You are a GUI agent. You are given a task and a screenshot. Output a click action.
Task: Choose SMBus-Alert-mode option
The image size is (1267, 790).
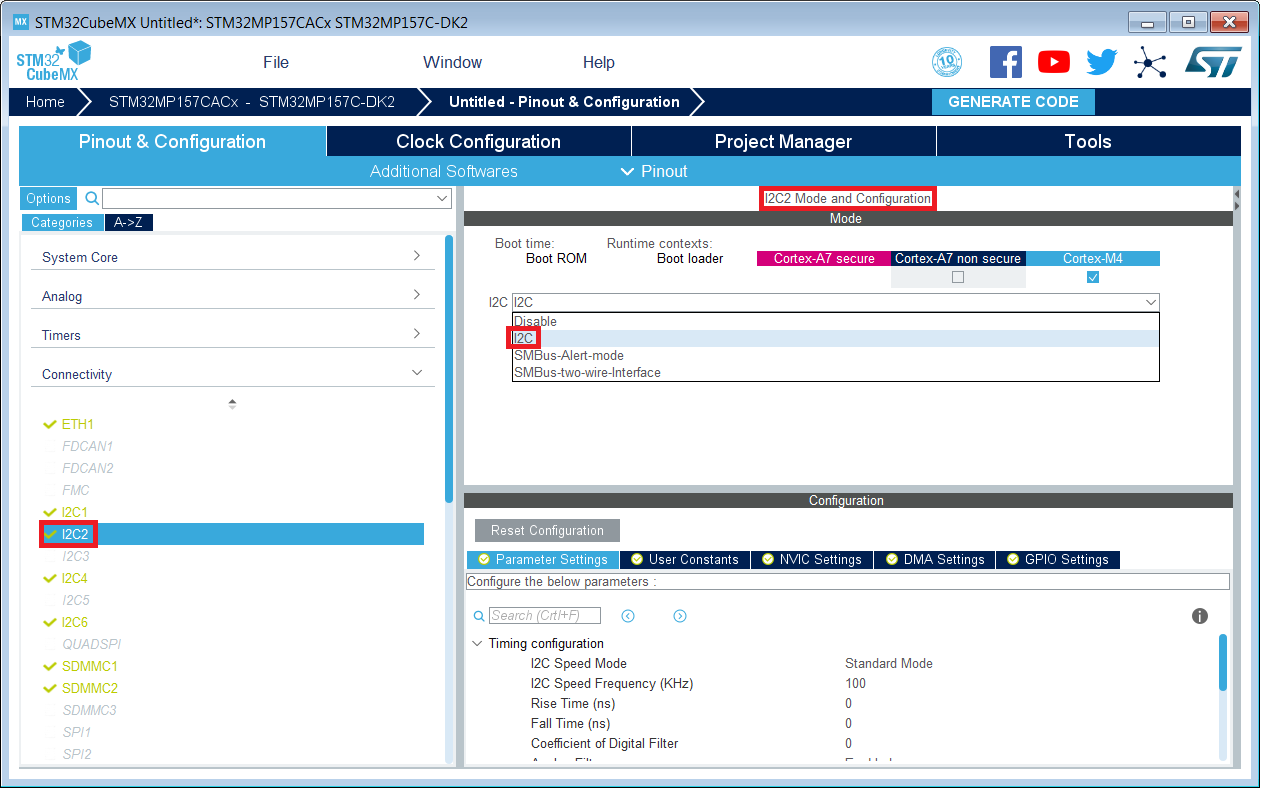[x=835, y=356]
